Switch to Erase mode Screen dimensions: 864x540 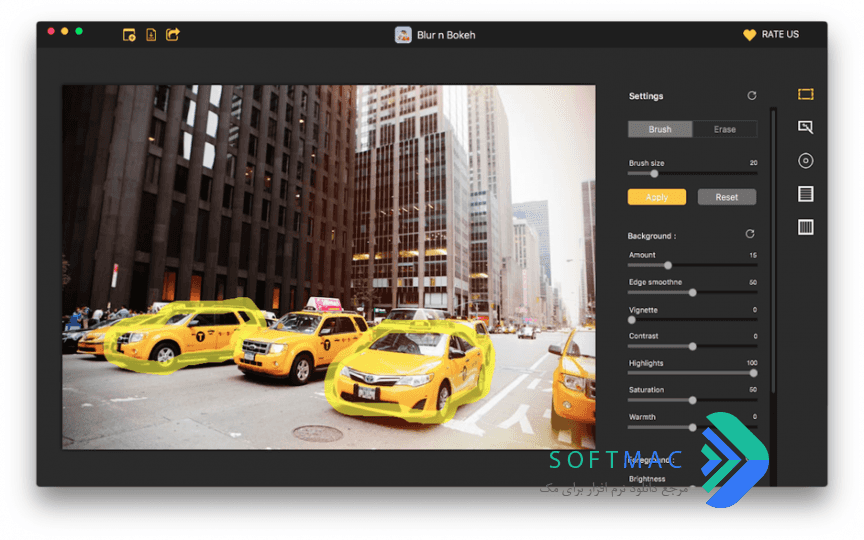725,129
